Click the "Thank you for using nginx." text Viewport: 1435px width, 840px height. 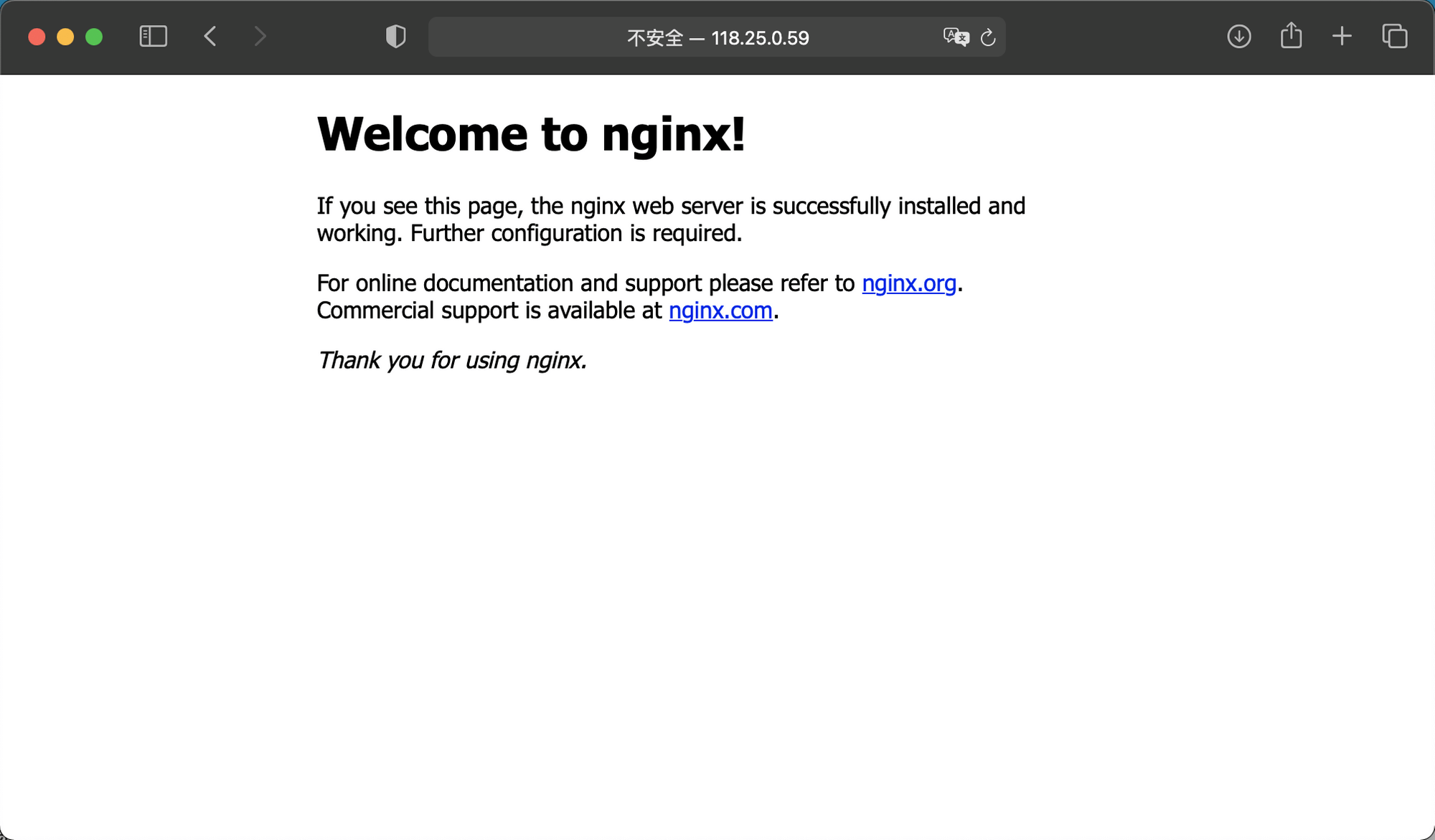452,360
